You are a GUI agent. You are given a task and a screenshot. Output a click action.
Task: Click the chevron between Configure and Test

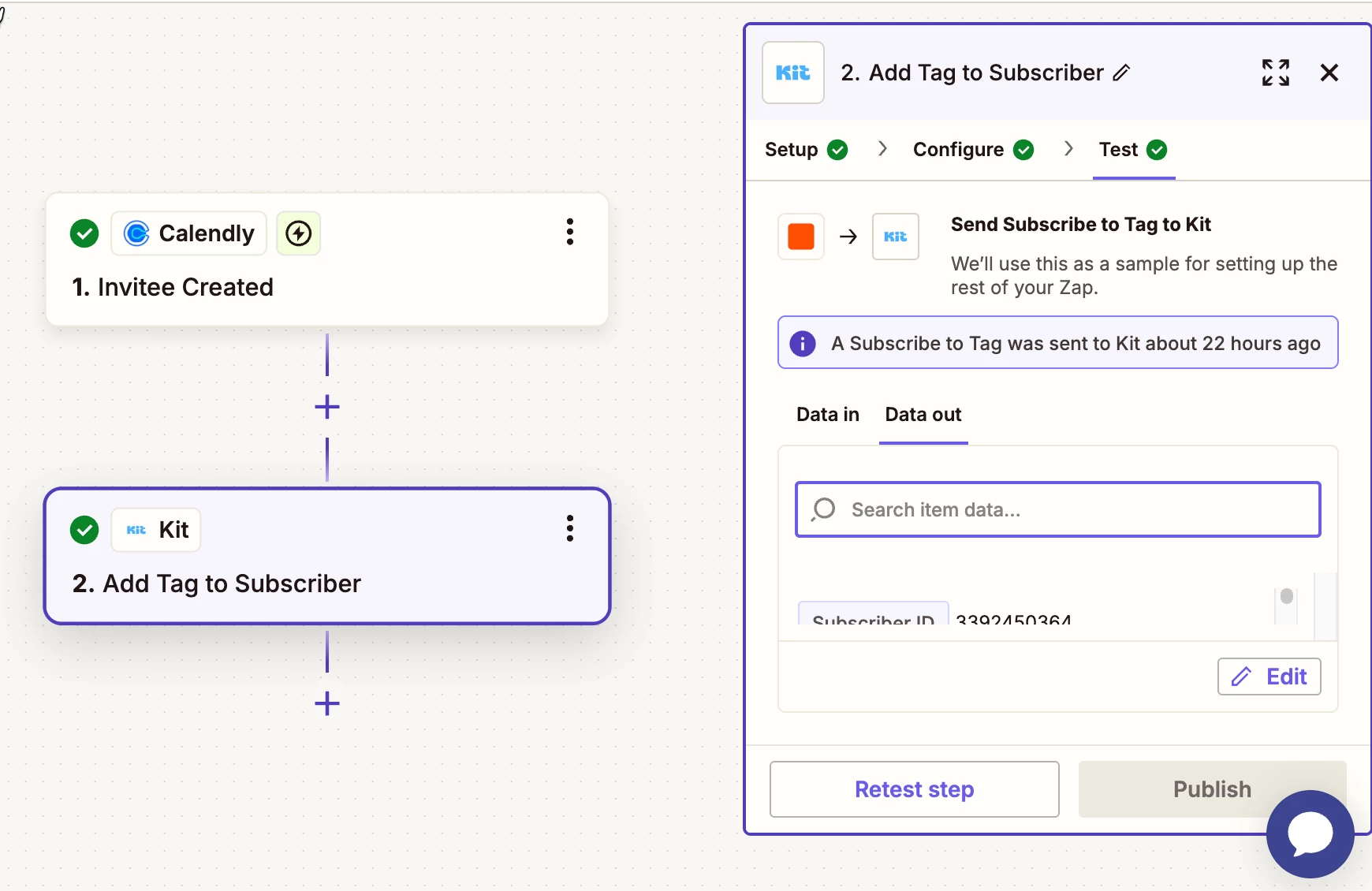[x=1068, y=149]
